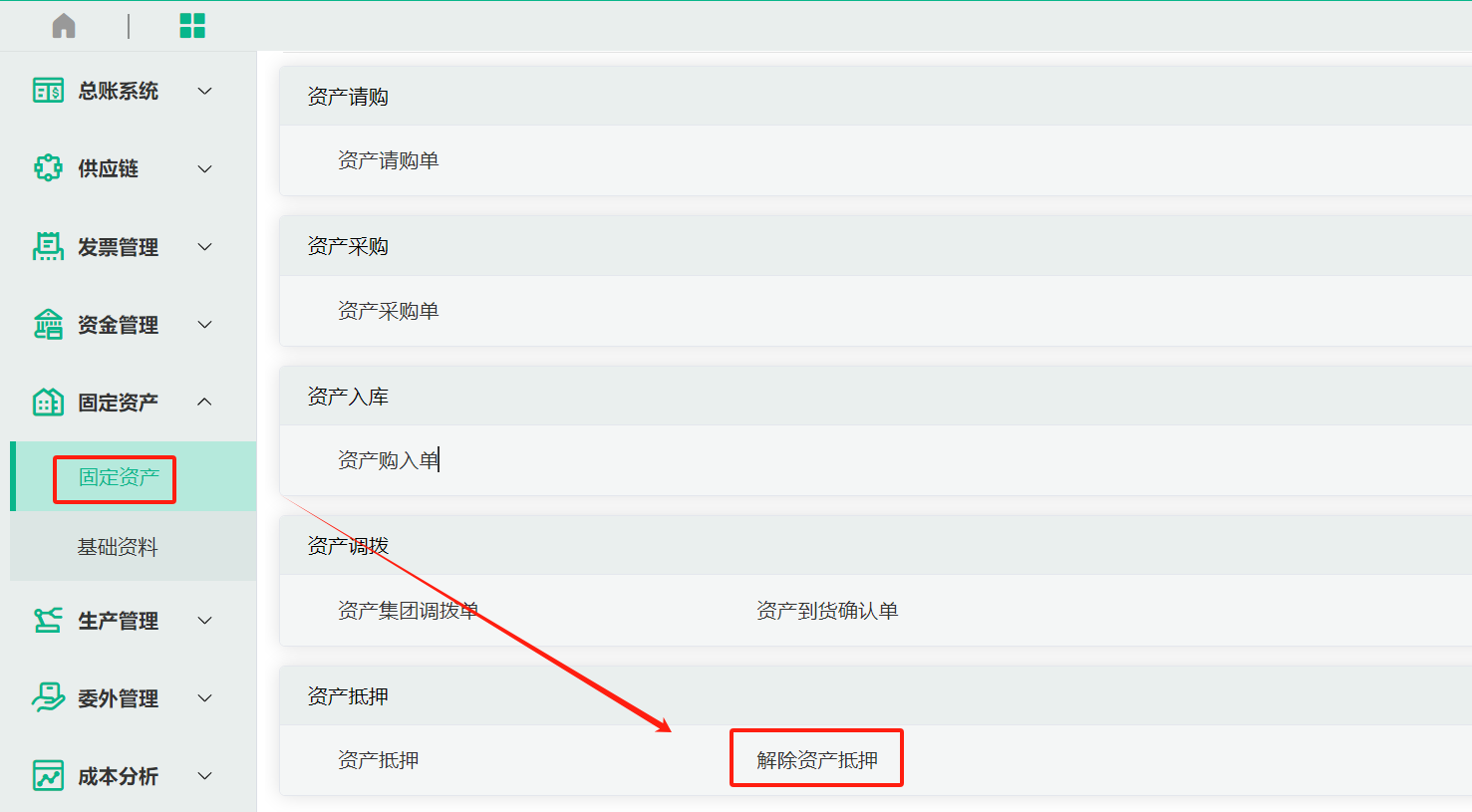
Task: Click the 生产管理 production icon
Action: pos(48,621)
